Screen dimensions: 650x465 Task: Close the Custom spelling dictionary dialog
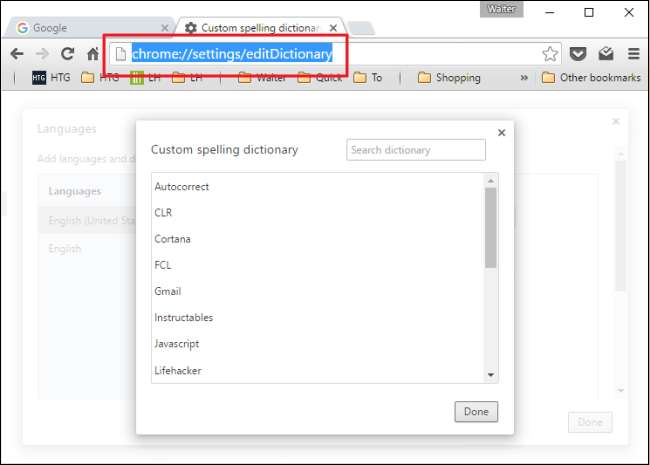pos(501,132)
